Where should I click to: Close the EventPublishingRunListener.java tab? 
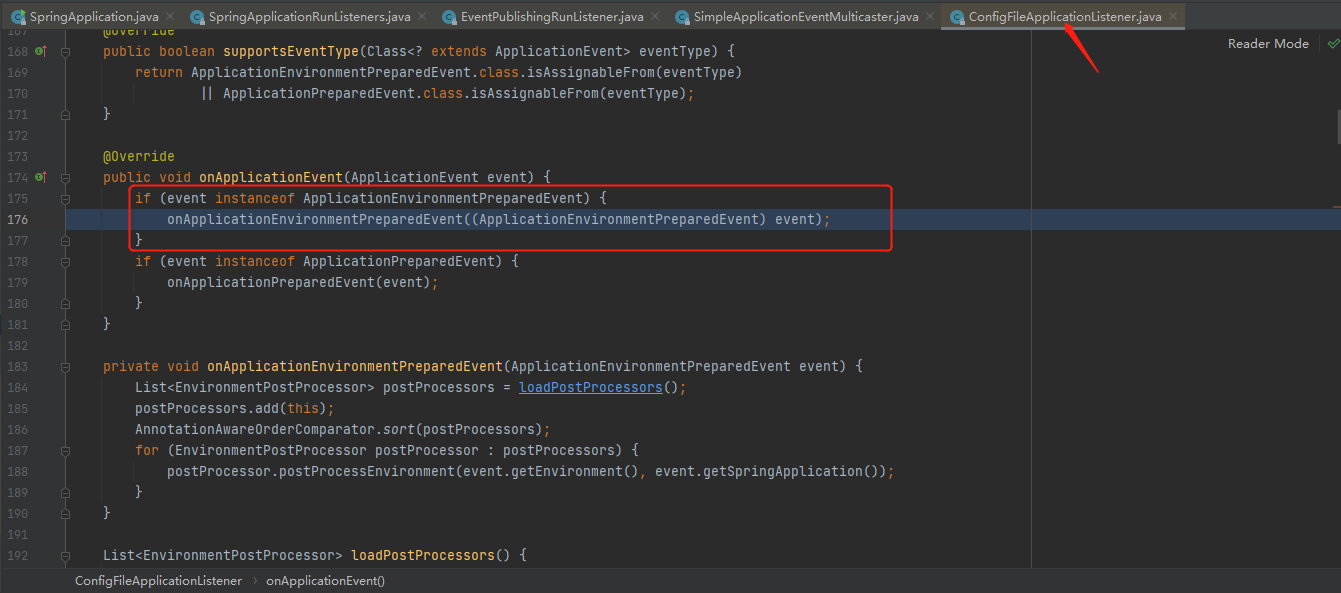click(x=655, y=17)
